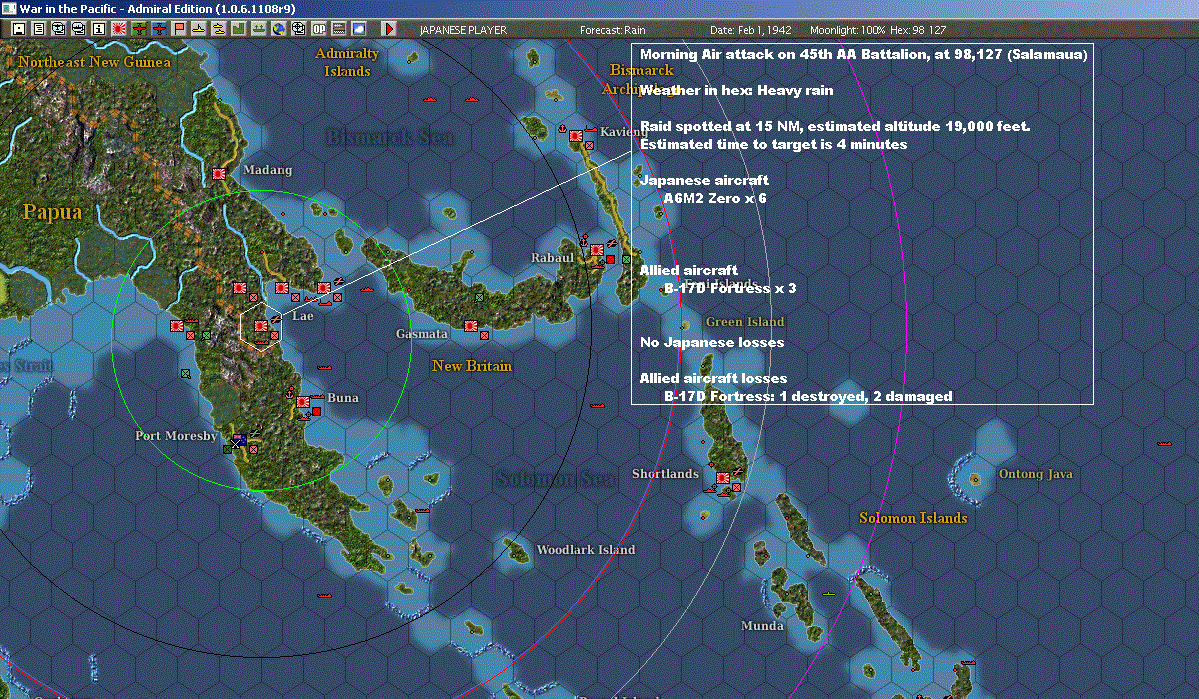Click 'No Japanese losses' text
1199x699 pixels.
[712, 343]
